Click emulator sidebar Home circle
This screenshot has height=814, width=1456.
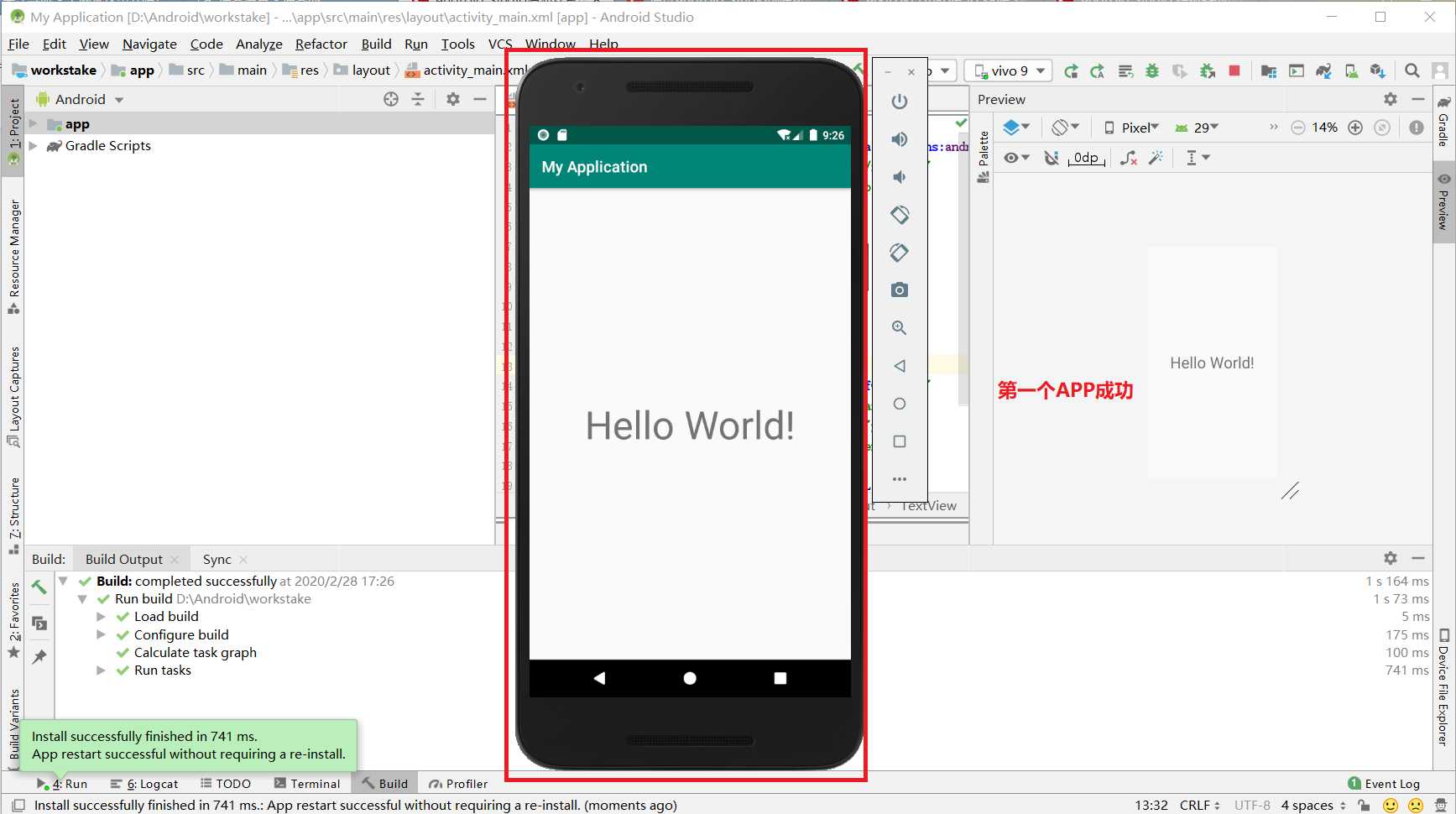(x=900, y=404)
